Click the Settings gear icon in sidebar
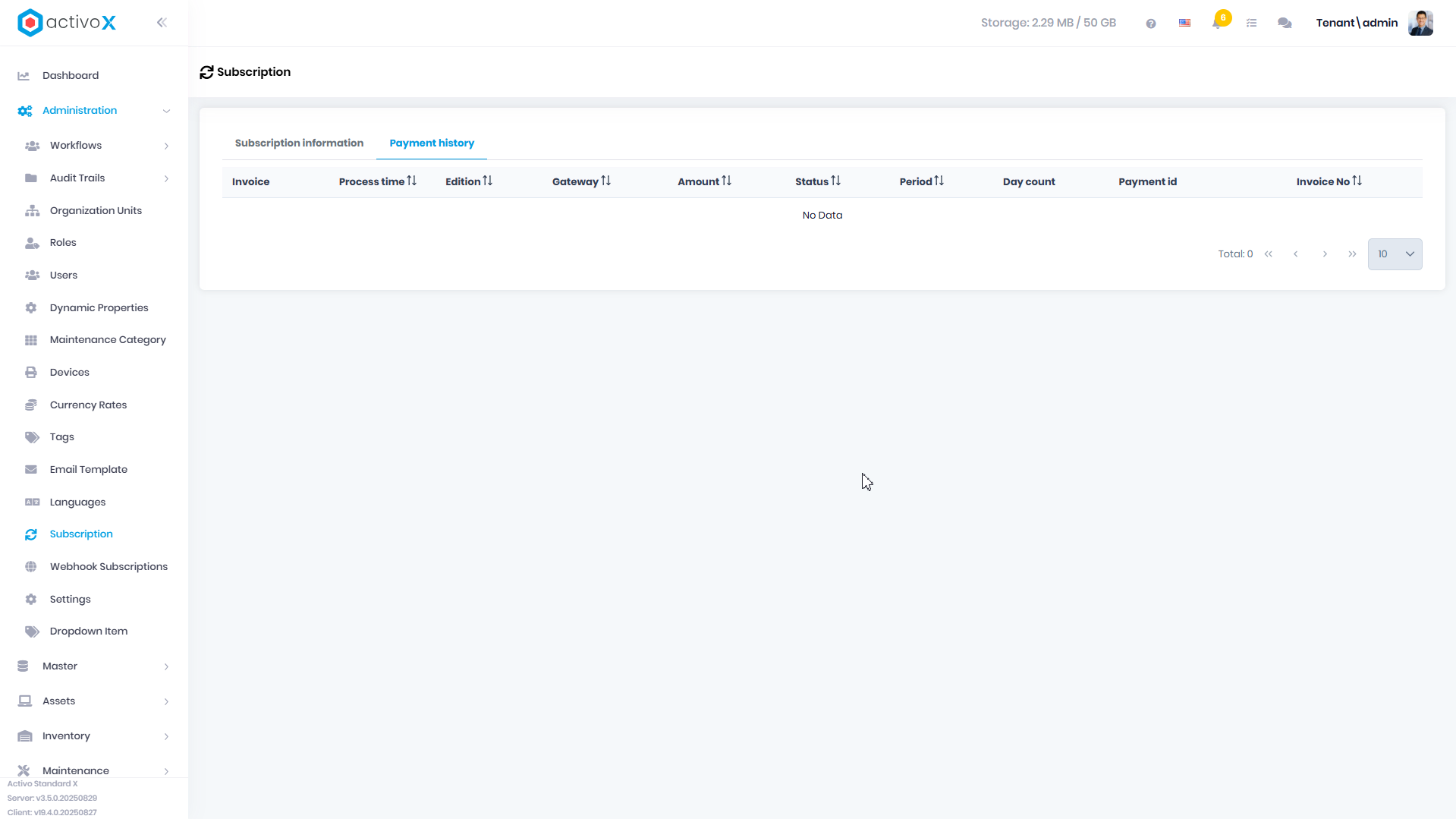 (31, 600)
